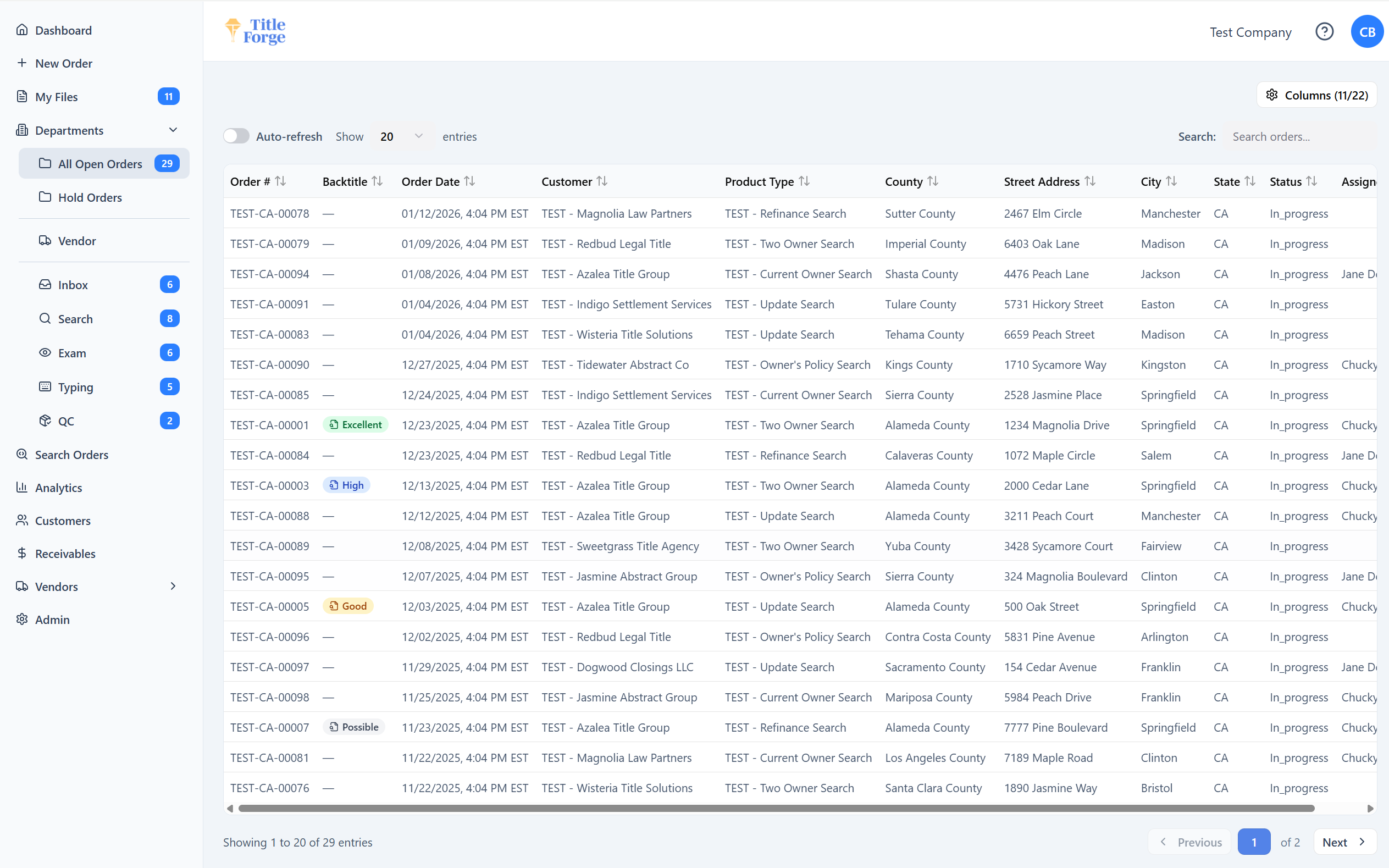Click the Search Orders icon
Viewport: 1389px width, 868px height.
click(x=22, y=454)
